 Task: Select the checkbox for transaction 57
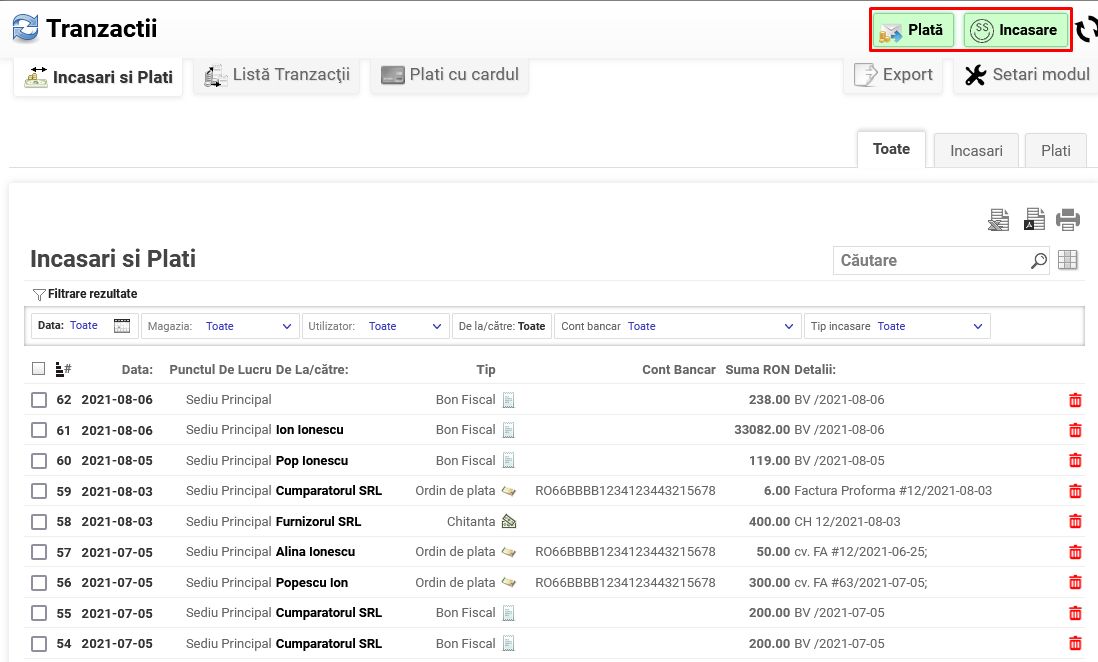(39, 552)
